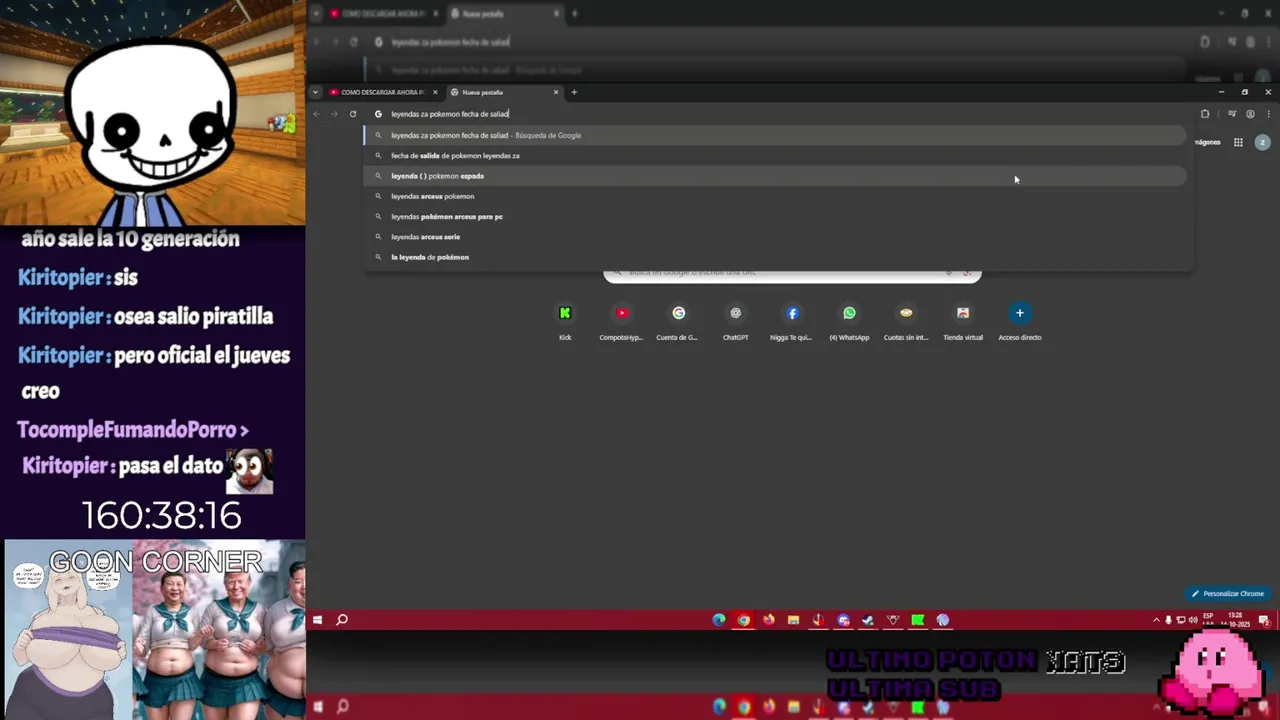Open a new tab with the plus button in front window
1280x720 pixels.
[x=574, y=92]
